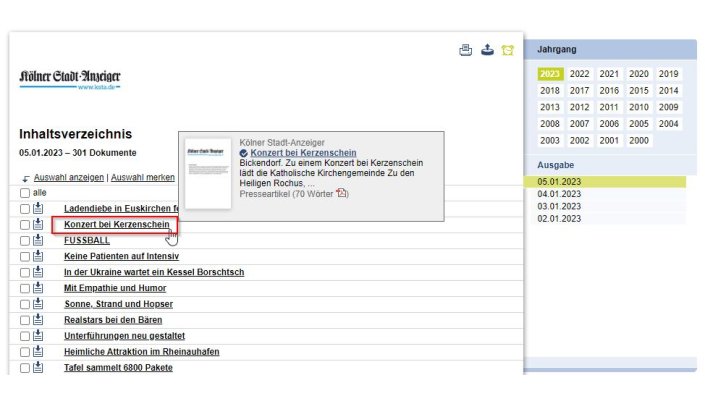The height and width of the screenshot is (397, 705).
Task: Check the box for FUSSBALL
Action: tap(25, 241)
